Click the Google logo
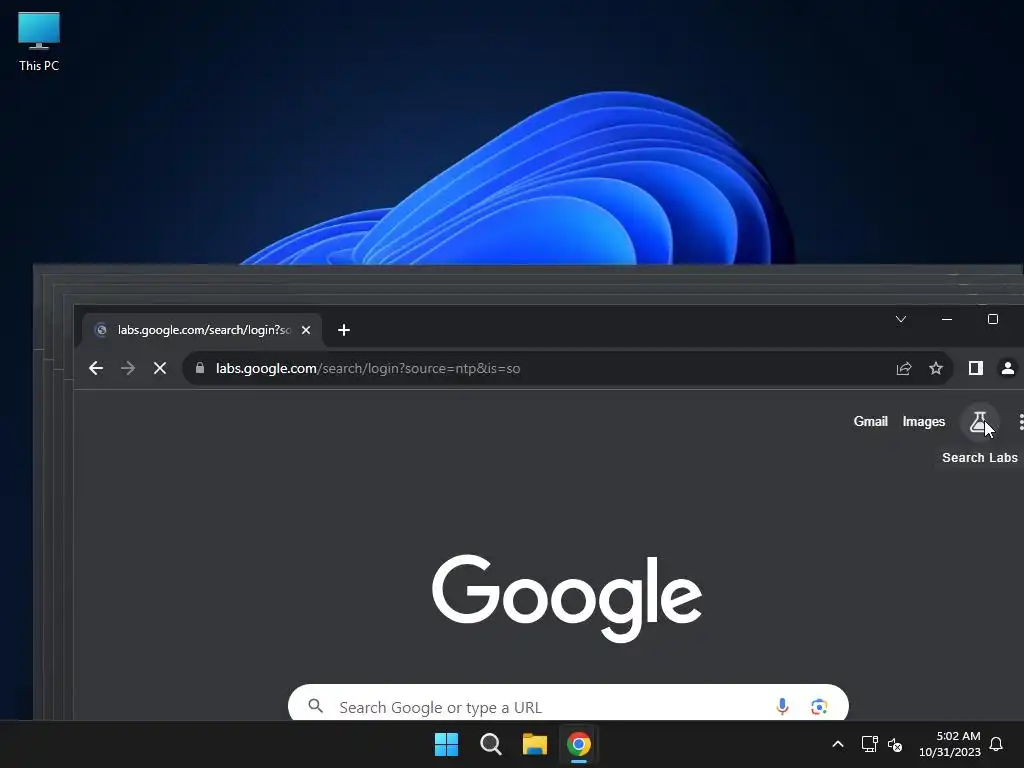Screen dimensions: 1024x768 coord(567,598)
